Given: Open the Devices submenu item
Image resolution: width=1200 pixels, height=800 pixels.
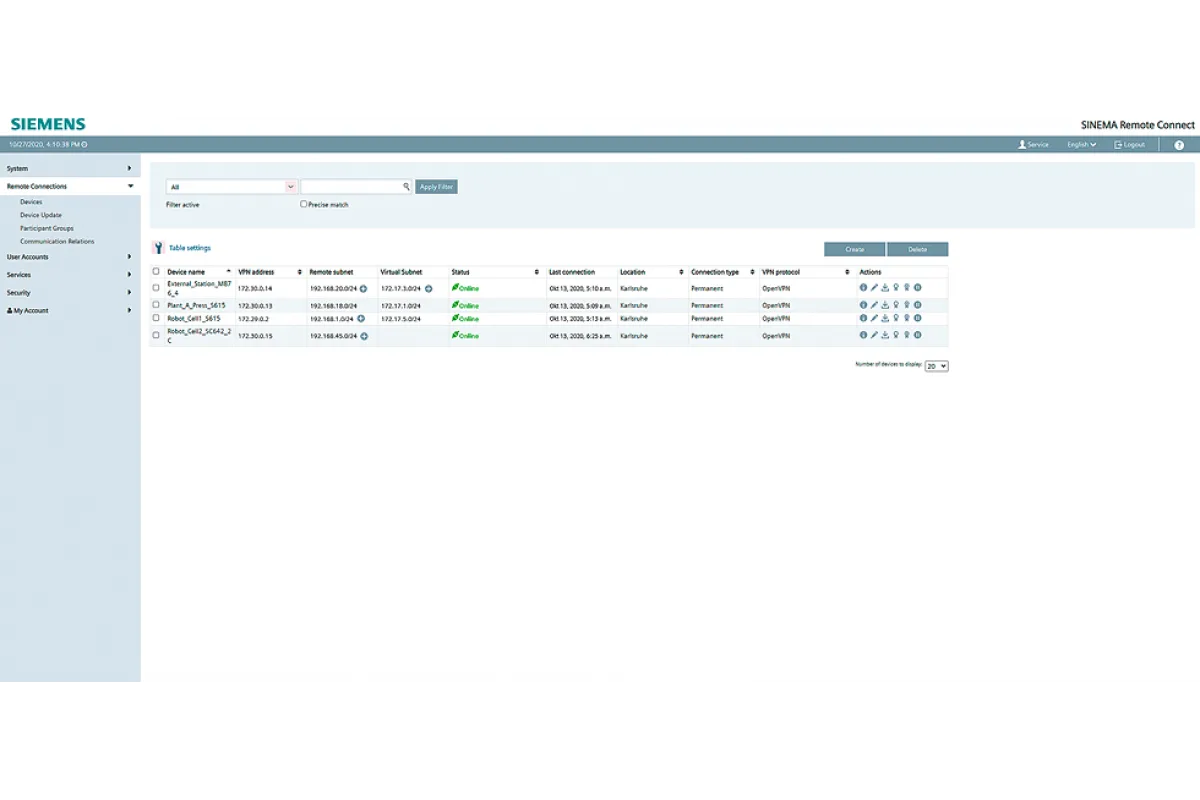Looking at the screenshot, I should (x=31, y=202).
